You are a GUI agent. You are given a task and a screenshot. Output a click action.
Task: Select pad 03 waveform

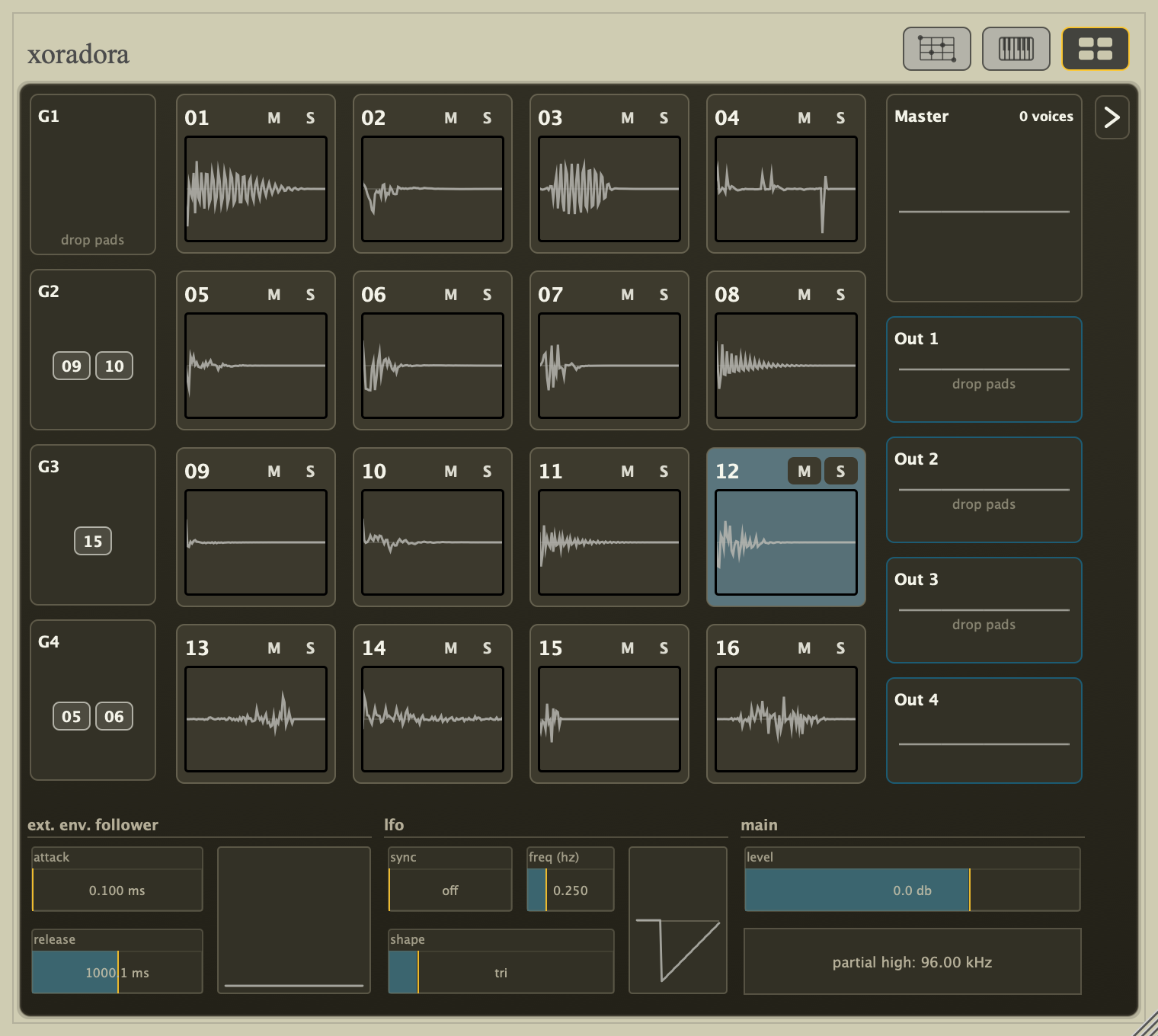(x=609, y=189)
